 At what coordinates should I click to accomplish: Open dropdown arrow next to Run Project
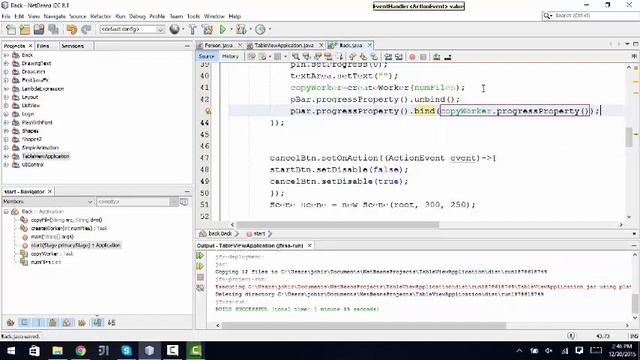point(231,29)
